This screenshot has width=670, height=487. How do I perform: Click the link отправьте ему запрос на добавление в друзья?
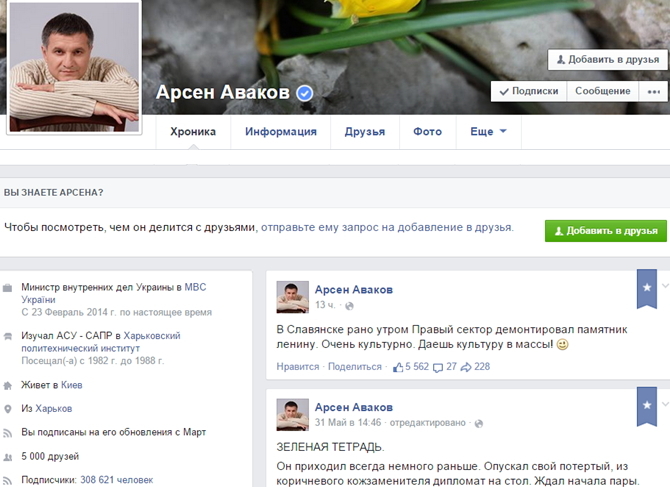pyautogui.click(x=387, y=227)
